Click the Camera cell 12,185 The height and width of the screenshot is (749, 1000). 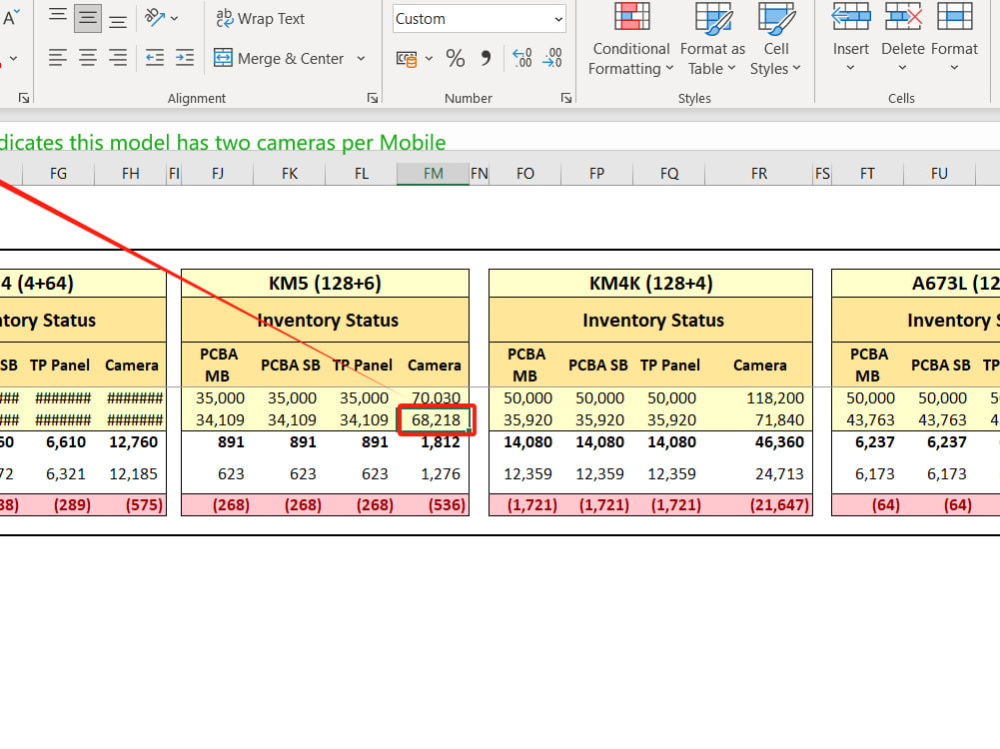click(x=131, y=474)
